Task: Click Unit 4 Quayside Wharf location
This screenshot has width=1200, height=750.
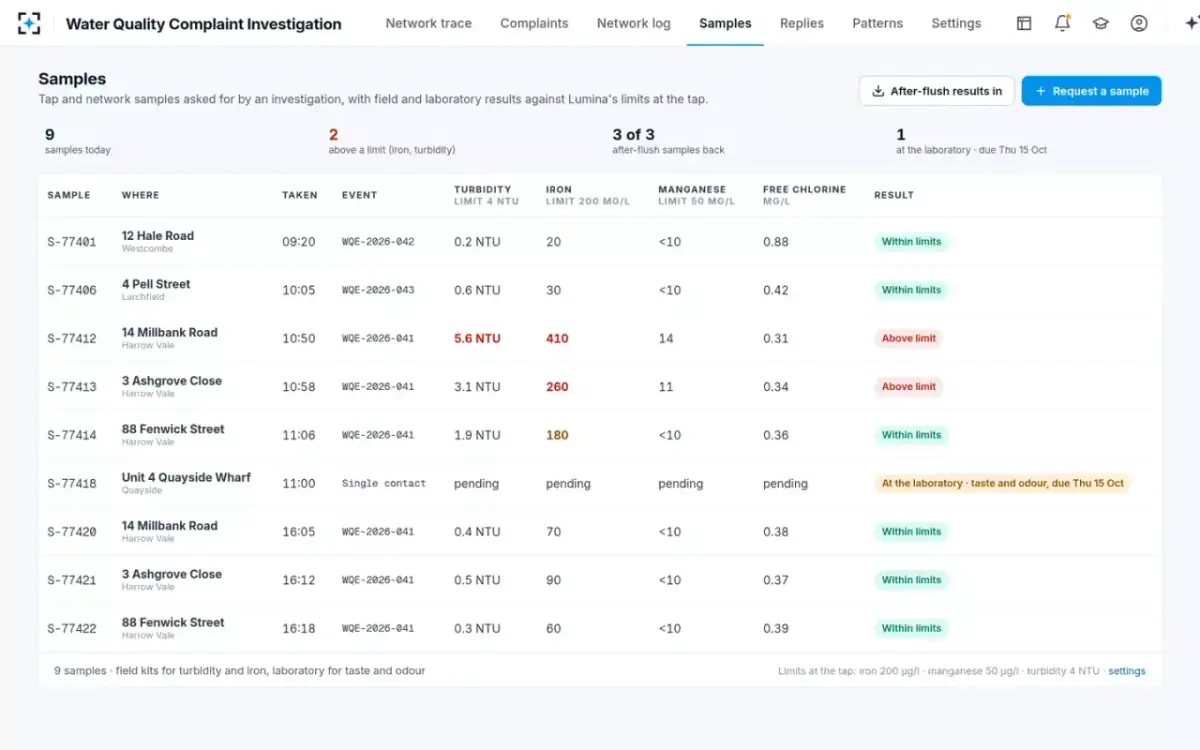Action: pos(186,477)
